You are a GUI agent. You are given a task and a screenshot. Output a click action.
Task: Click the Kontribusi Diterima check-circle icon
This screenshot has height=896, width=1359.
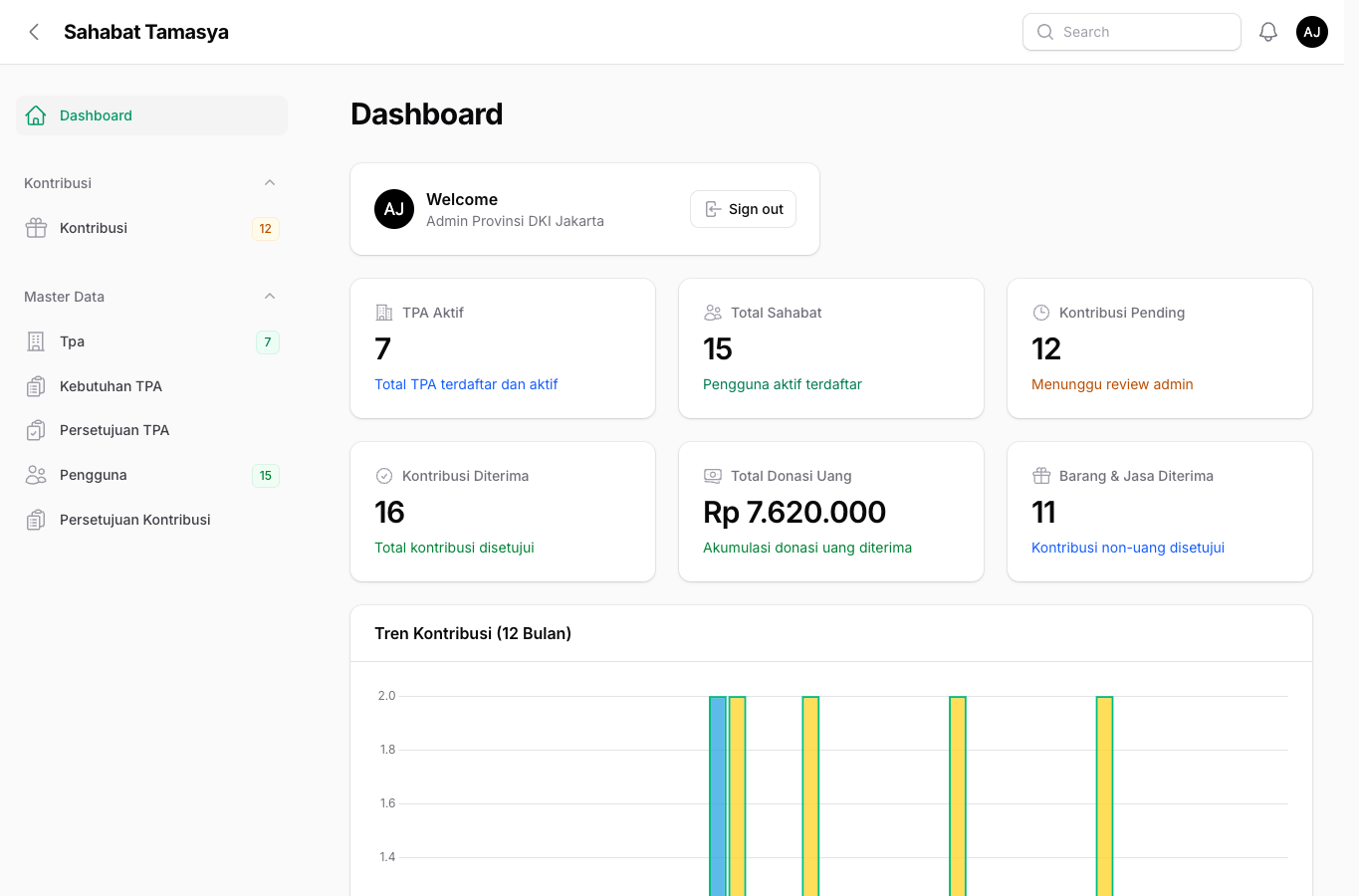click(384, 476)
